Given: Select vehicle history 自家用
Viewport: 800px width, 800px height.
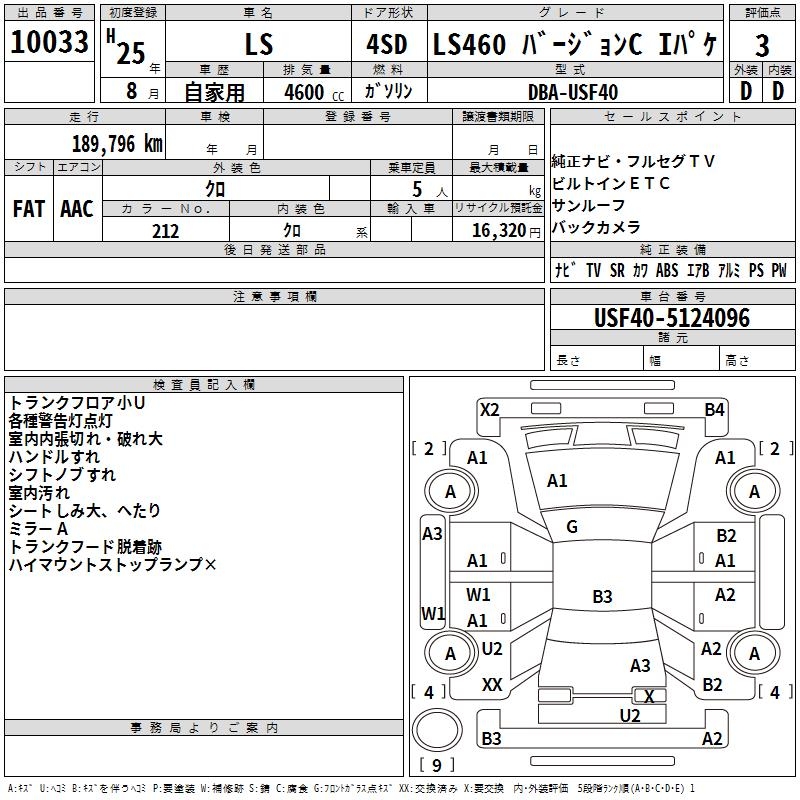Looking at the screenshot, I should pyautogui.click(x=214, y=92).
